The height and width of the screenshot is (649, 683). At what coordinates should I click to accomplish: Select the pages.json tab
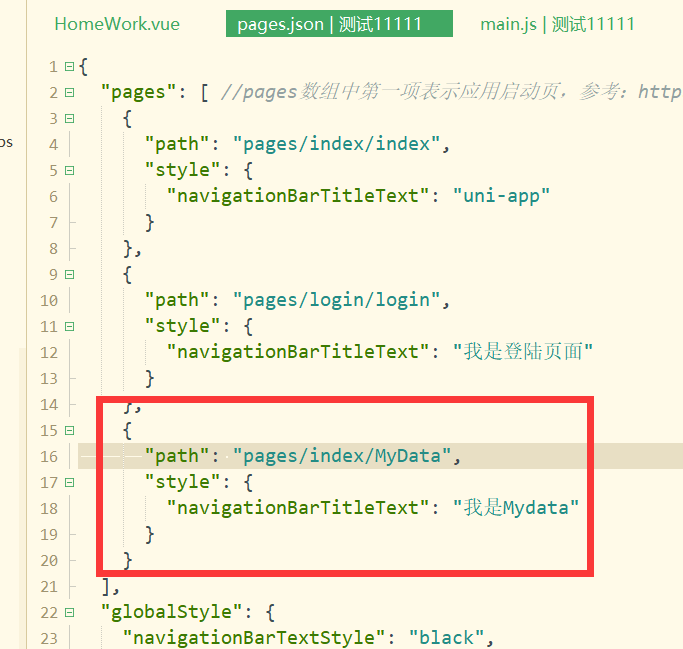339,24
